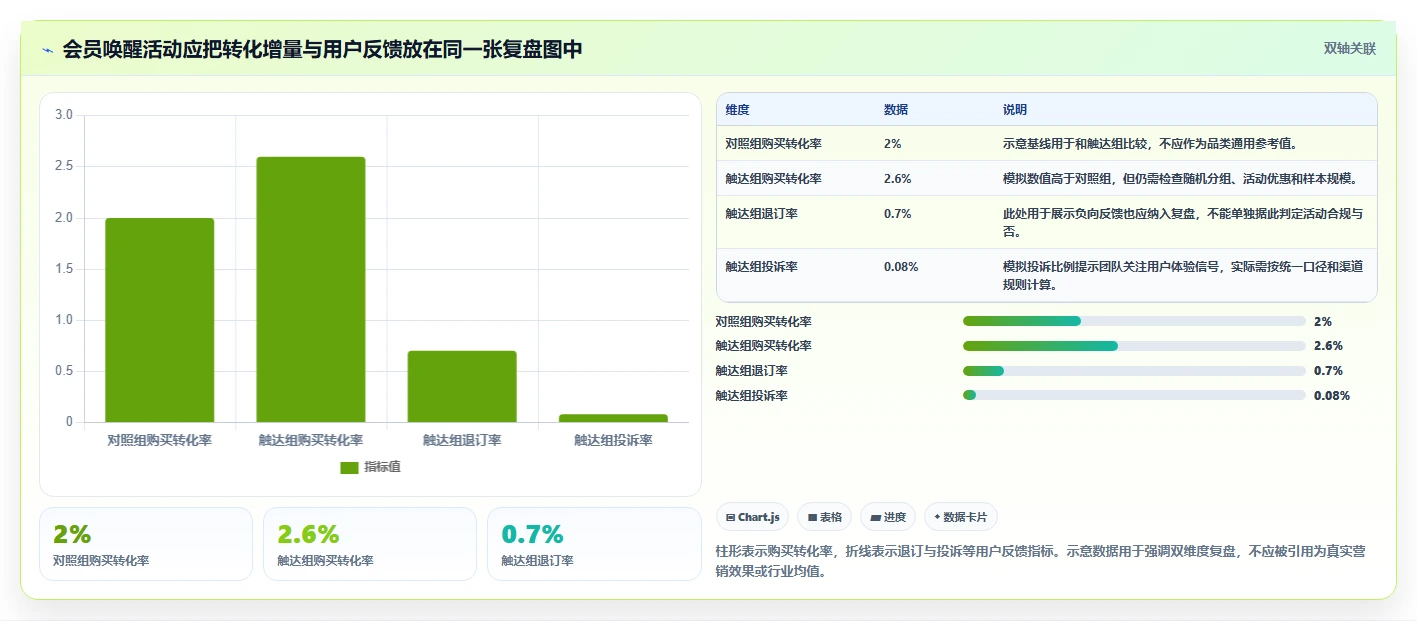Image resolution: width=1417 pixels, height=621 pixels.
Task: Select the 表格 chip
Action: [x=824, y=517]
